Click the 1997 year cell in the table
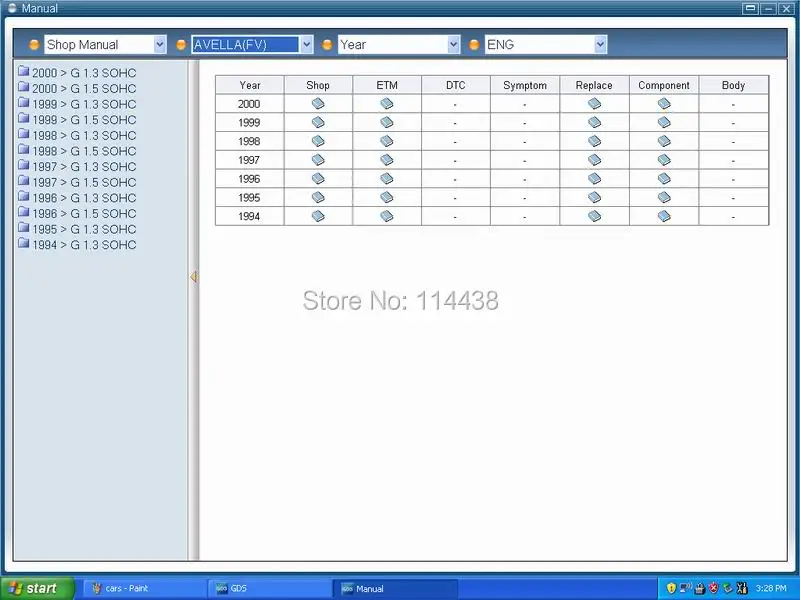800x600 pixels. point(249,160)
